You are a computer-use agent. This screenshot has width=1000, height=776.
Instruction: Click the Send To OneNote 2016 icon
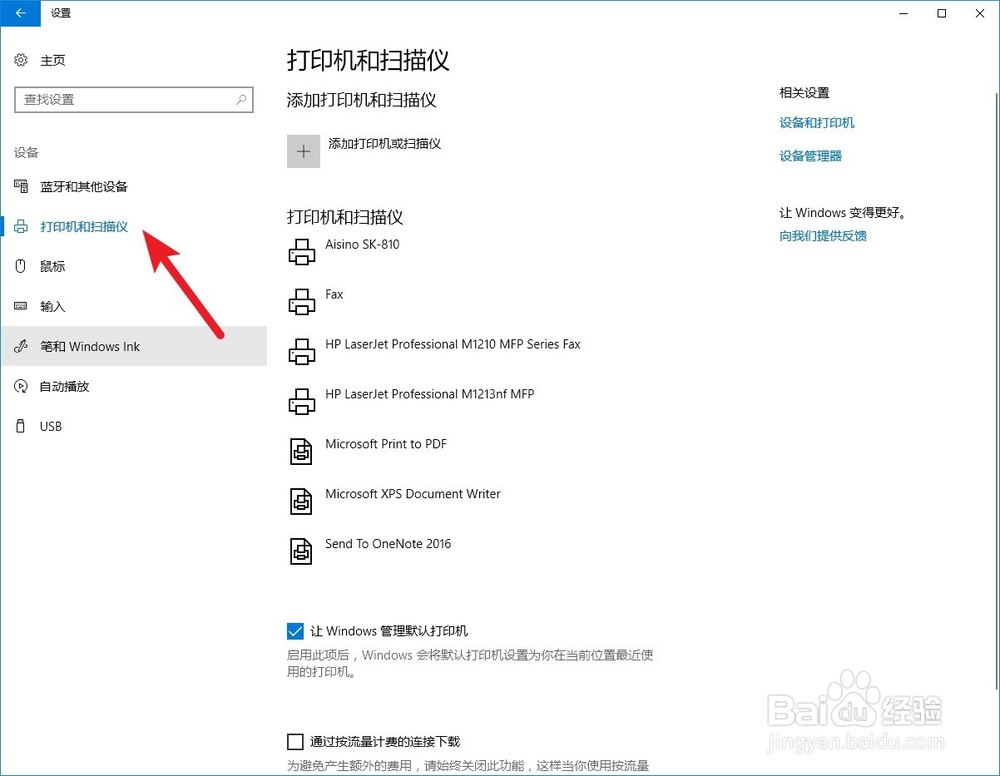pos(301,551)
